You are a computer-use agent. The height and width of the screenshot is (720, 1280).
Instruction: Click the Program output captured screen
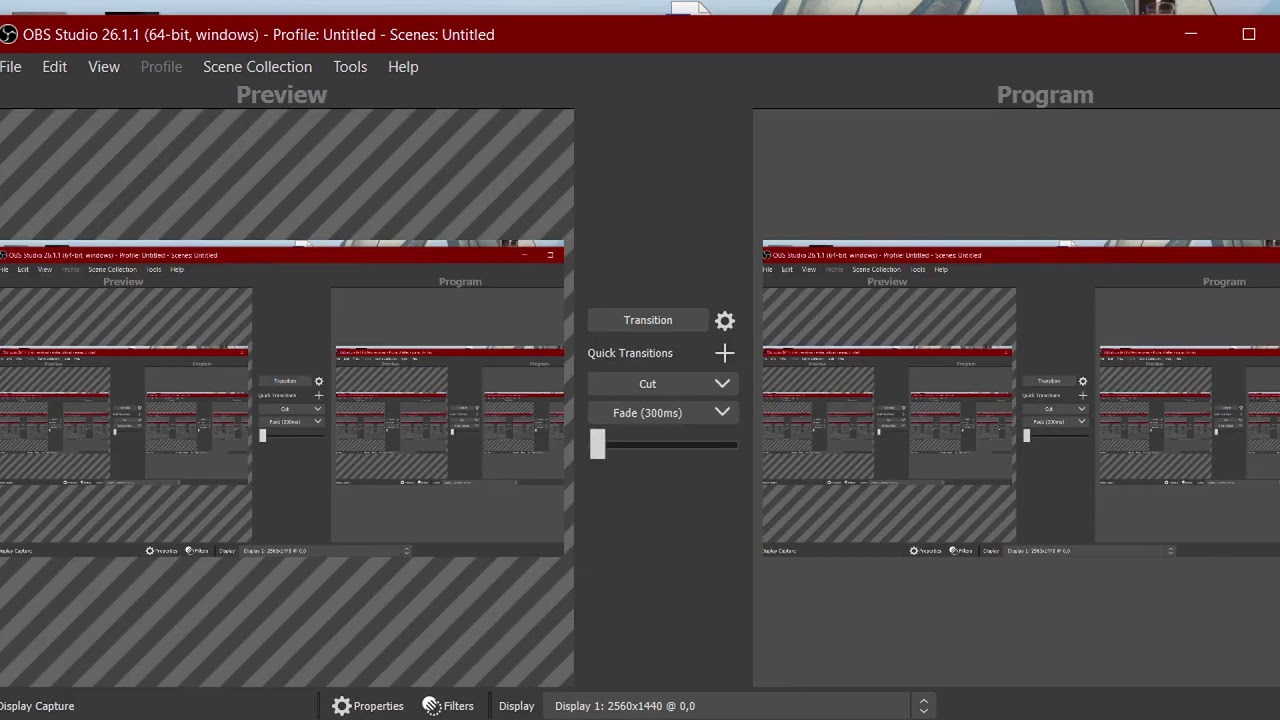point(1021,398)
